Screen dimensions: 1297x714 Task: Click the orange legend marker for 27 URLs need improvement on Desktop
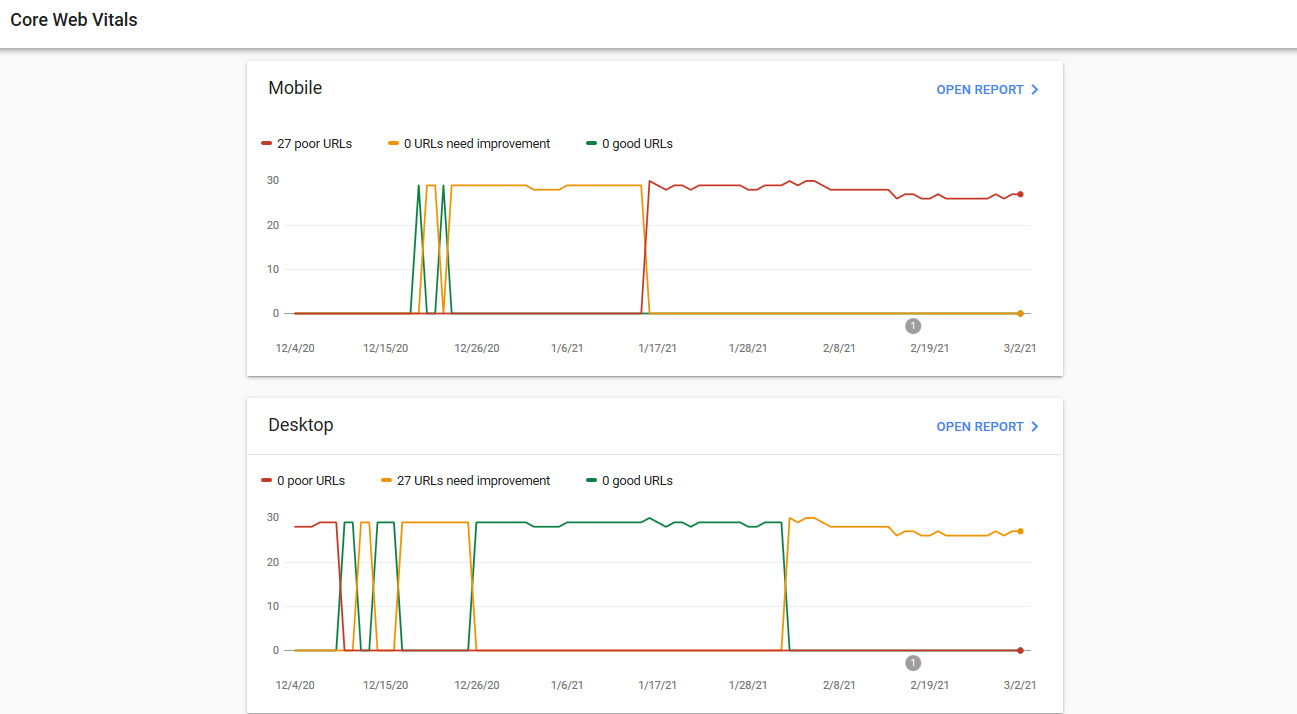[x=388, y=481]
